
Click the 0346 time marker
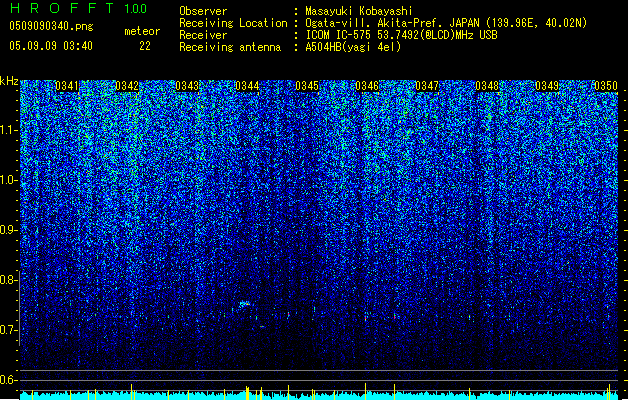[x=367, y=86]
